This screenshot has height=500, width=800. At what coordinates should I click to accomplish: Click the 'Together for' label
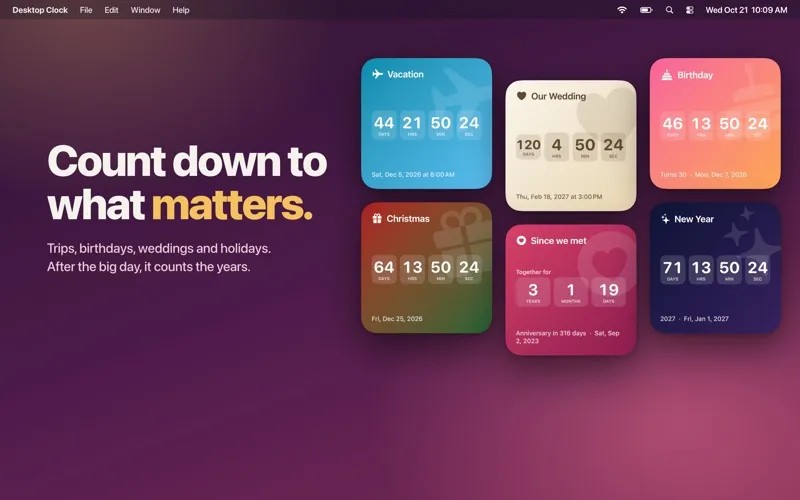[x=533, y=272]
